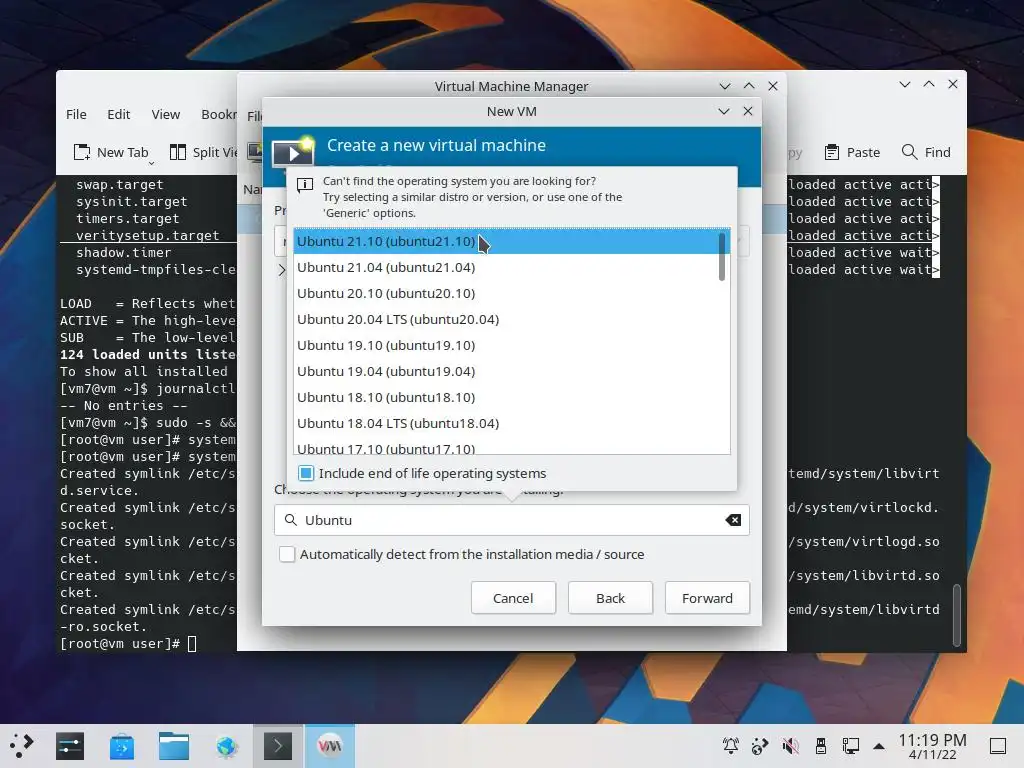Screen dimensions: 1024x768
Task: Click the Ubuntu OS search field
Action: tap(511, 520)
